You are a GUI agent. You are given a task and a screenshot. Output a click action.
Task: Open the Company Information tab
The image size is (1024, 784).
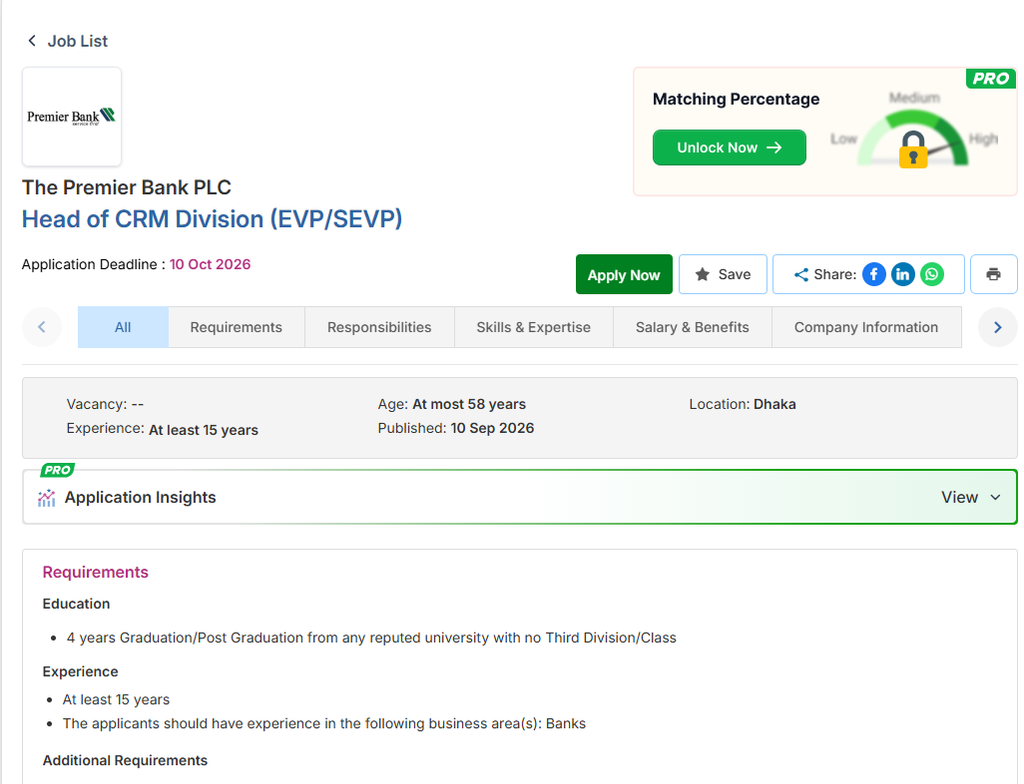click(x=866, y=327)
